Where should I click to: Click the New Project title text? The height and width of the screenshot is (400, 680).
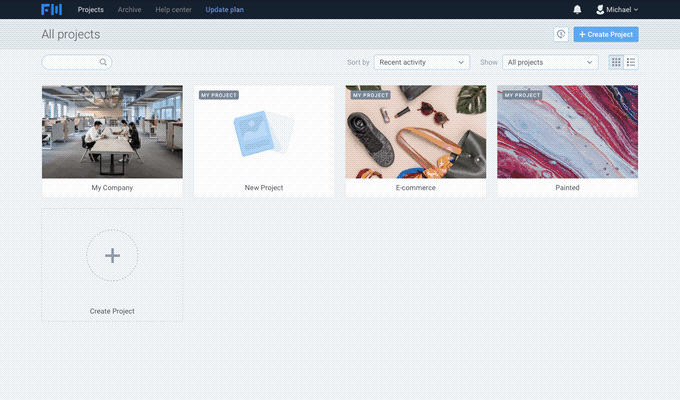coord(264,188)
